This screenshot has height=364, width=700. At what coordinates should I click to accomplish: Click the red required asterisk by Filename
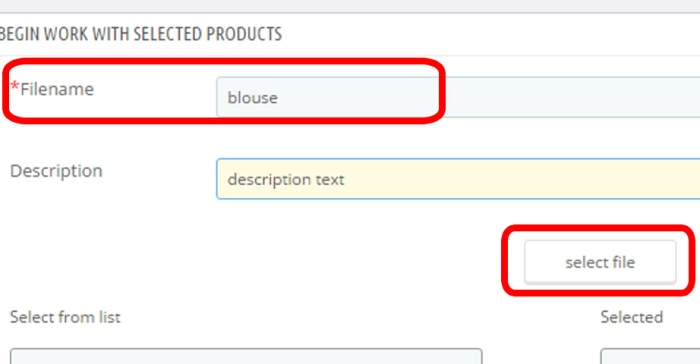(15, 86)
